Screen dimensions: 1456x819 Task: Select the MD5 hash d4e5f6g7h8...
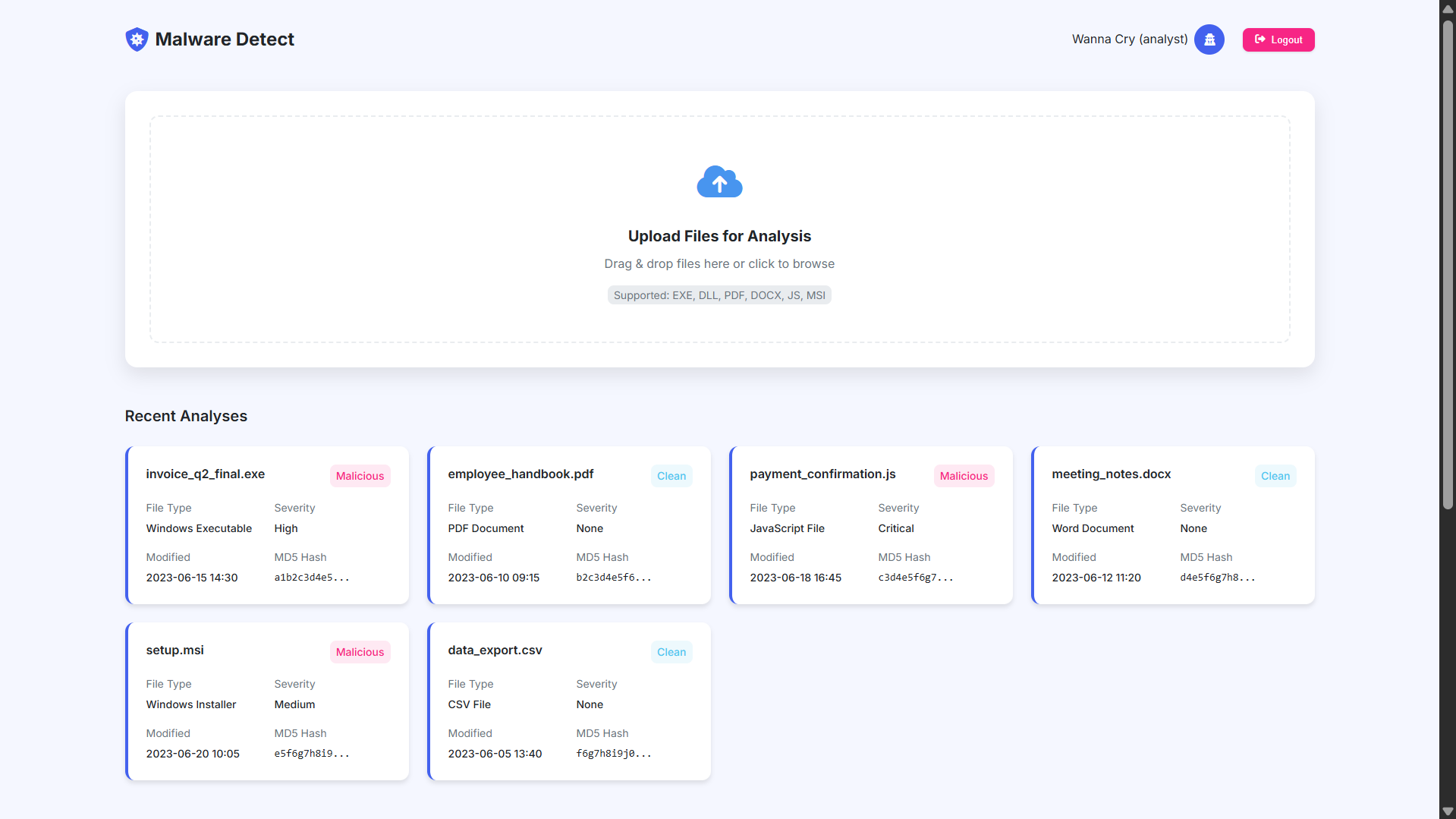[1218, 578]
